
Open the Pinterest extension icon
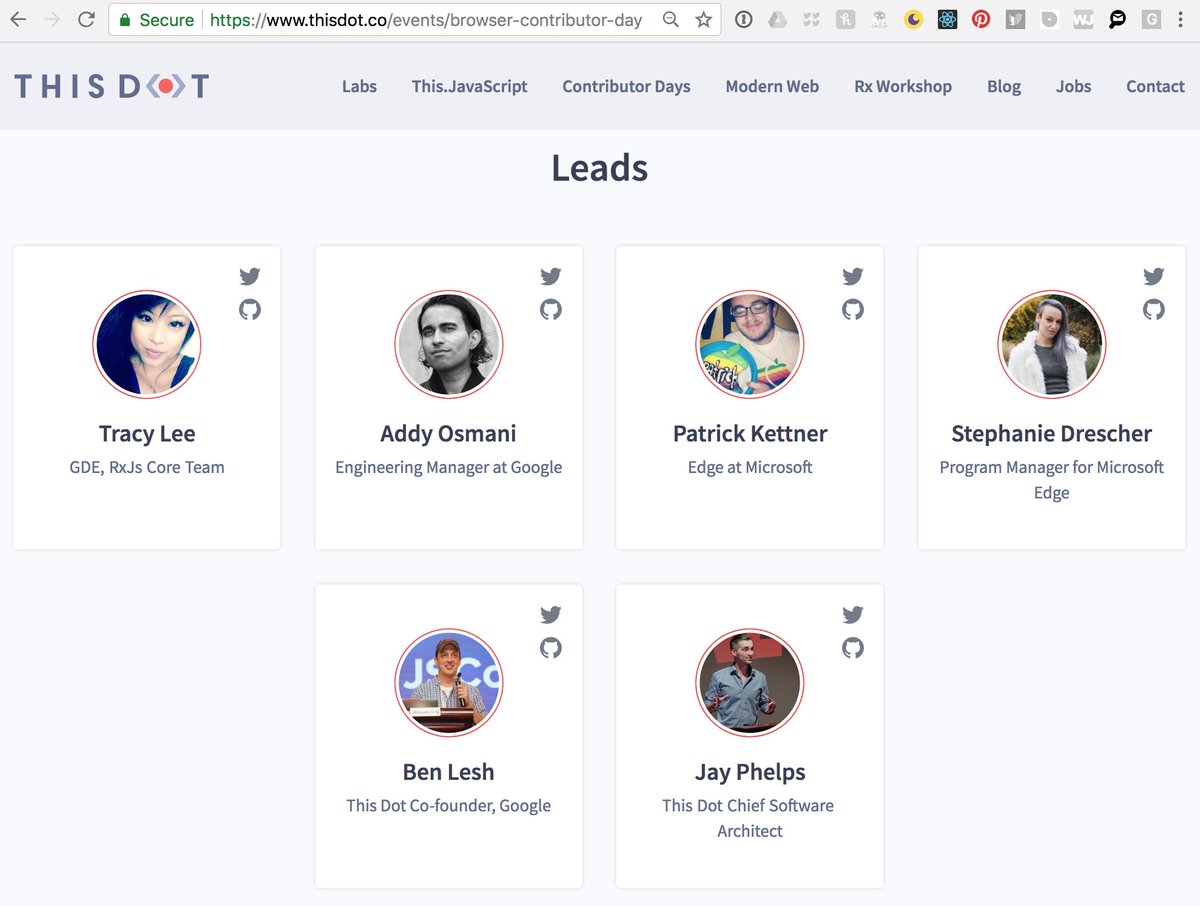click(x=981, y=19)
